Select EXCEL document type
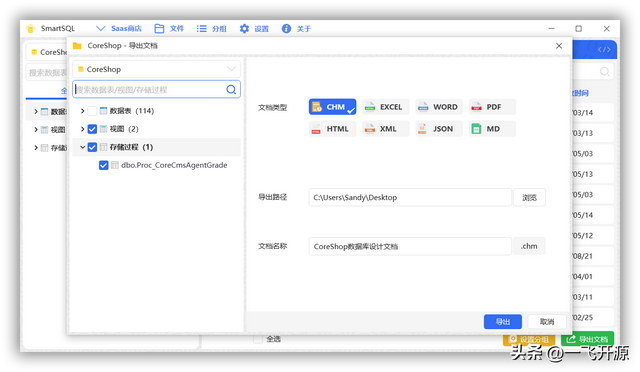The height and width of the screenshot is (372, 640). (x=385, y=107)
